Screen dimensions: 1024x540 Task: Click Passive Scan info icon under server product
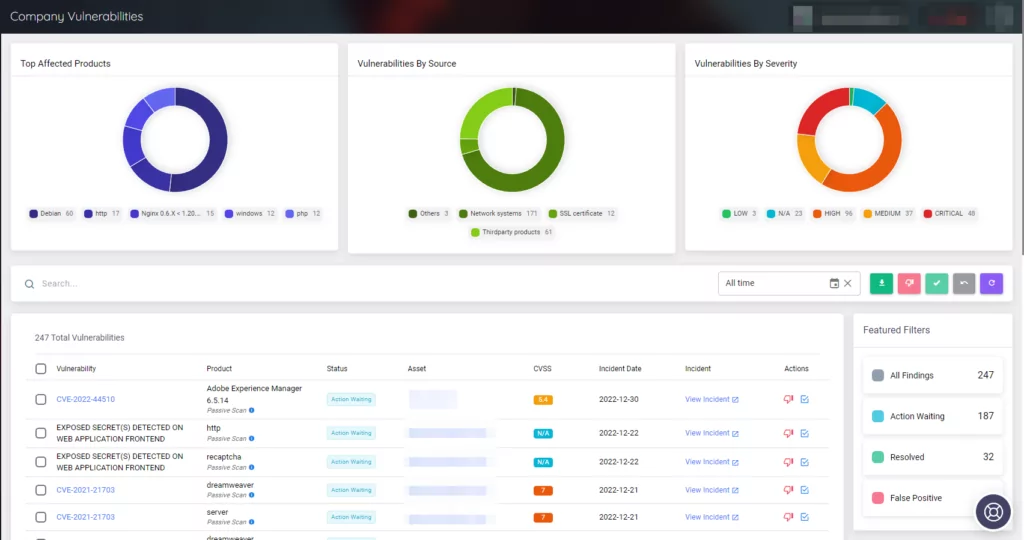251,522
